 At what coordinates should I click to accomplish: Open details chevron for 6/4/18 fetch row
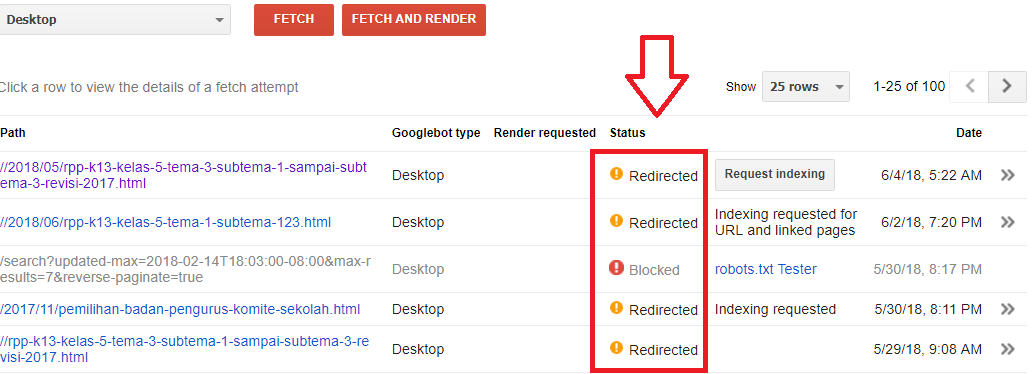(x=1007, y=175)
